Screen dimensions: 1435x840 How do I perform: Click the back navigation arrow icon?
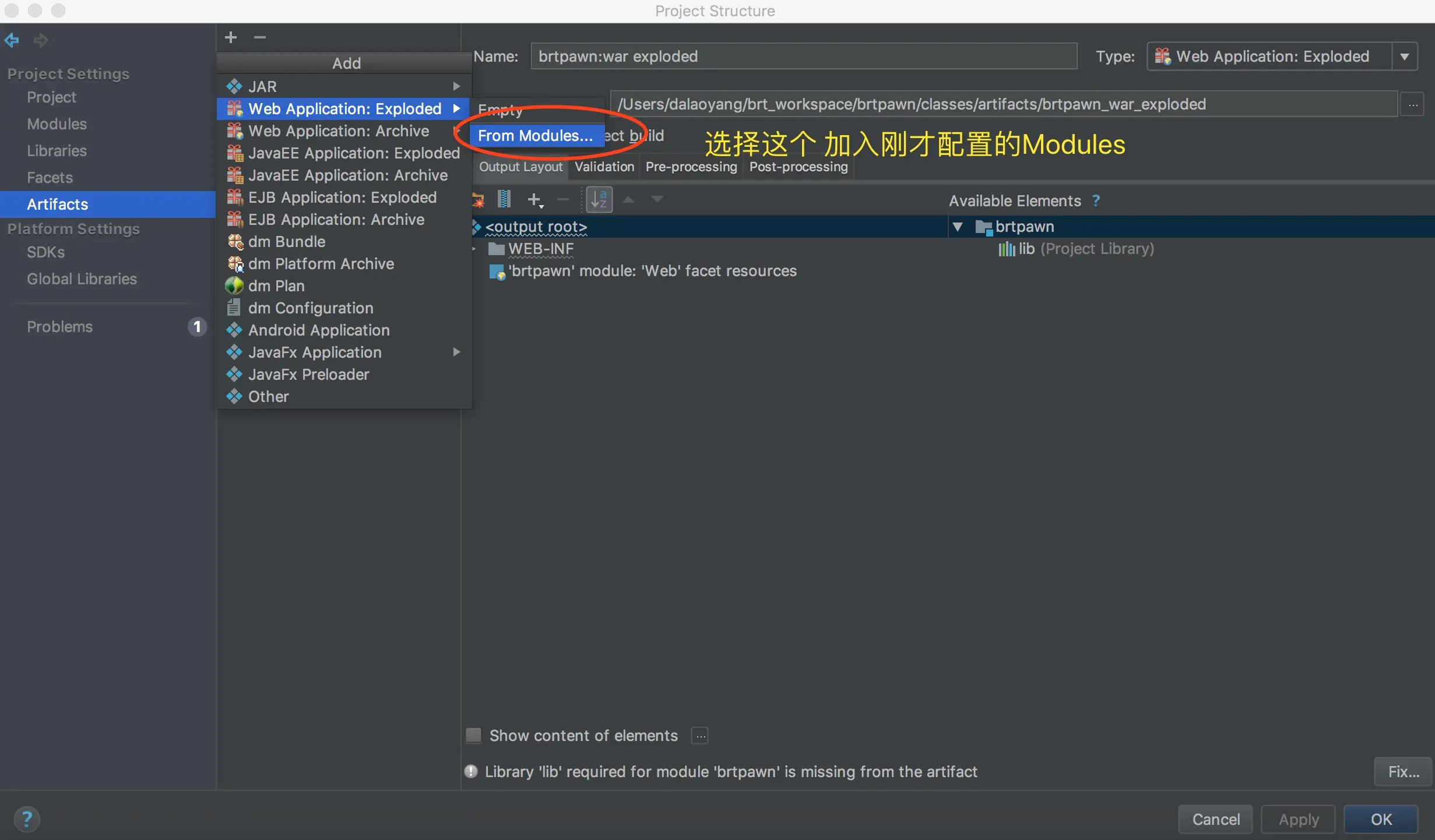point(12,40)
